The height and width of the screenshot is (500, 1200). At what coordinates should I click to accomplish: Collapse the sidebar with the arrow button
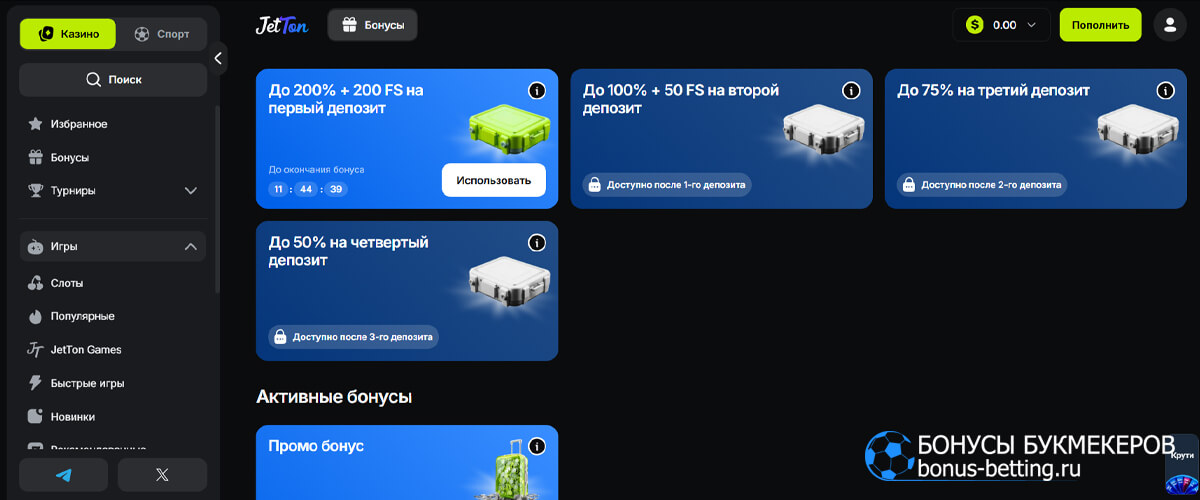(218, 58)
